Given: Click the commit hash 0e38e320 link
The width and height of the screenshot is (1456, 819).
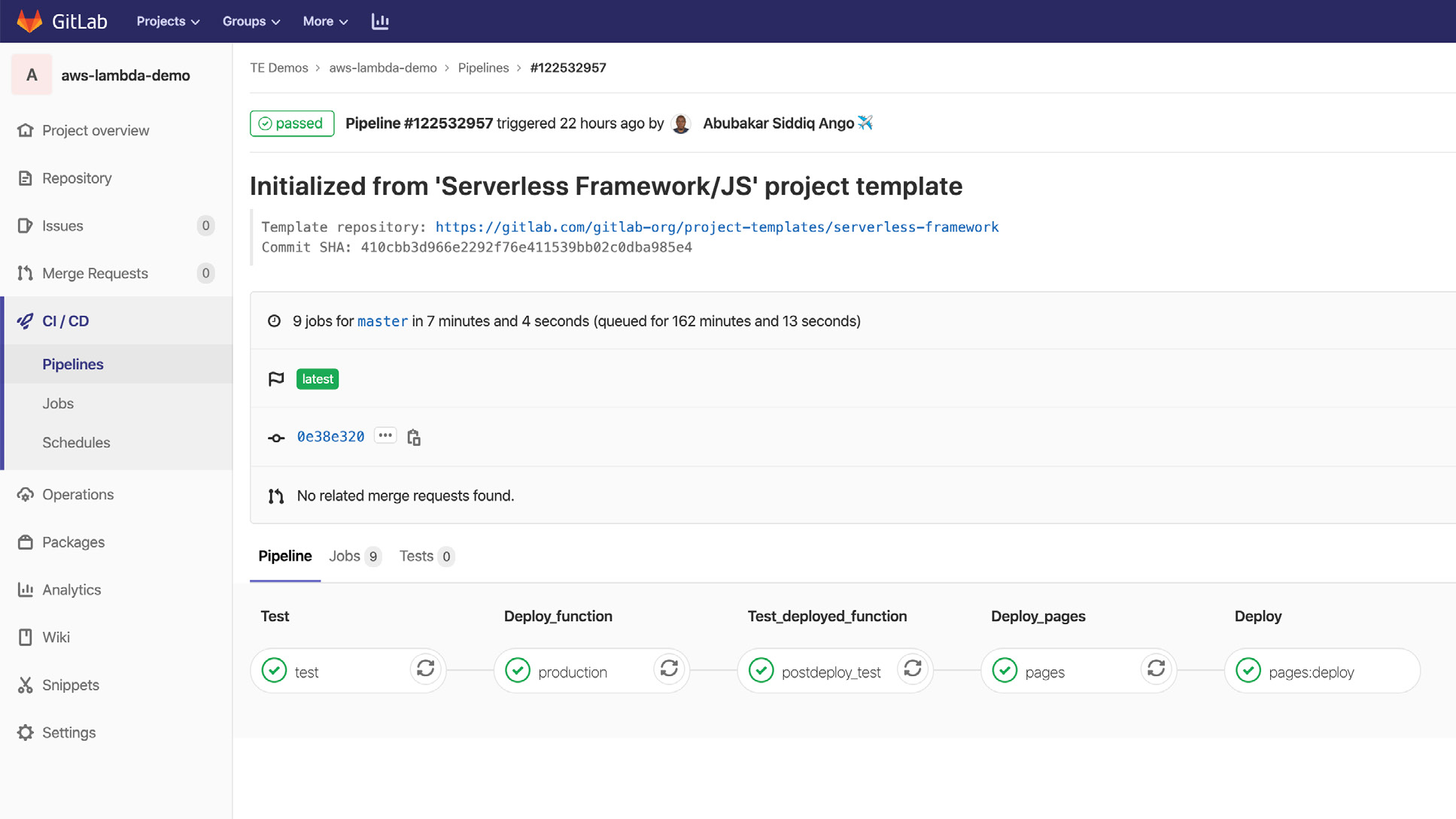Looking at the screenshot, I should pyautogui.click(x=331, y=437).
